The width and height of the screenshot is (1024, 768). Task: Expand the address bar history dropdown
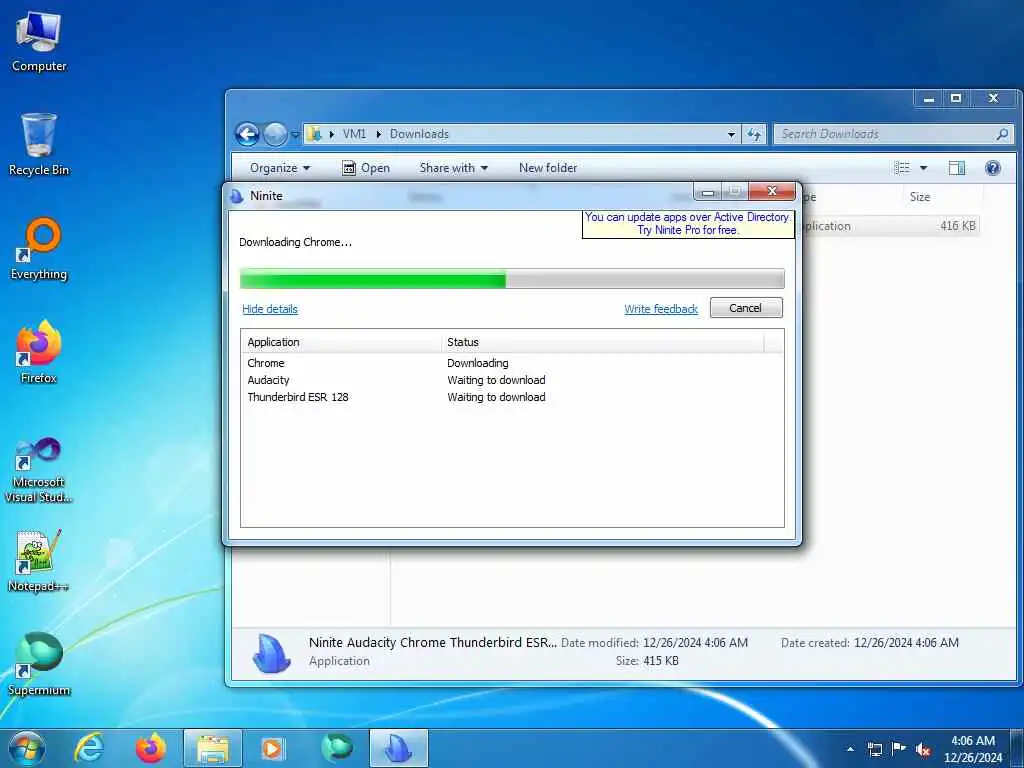coord(731,135)
